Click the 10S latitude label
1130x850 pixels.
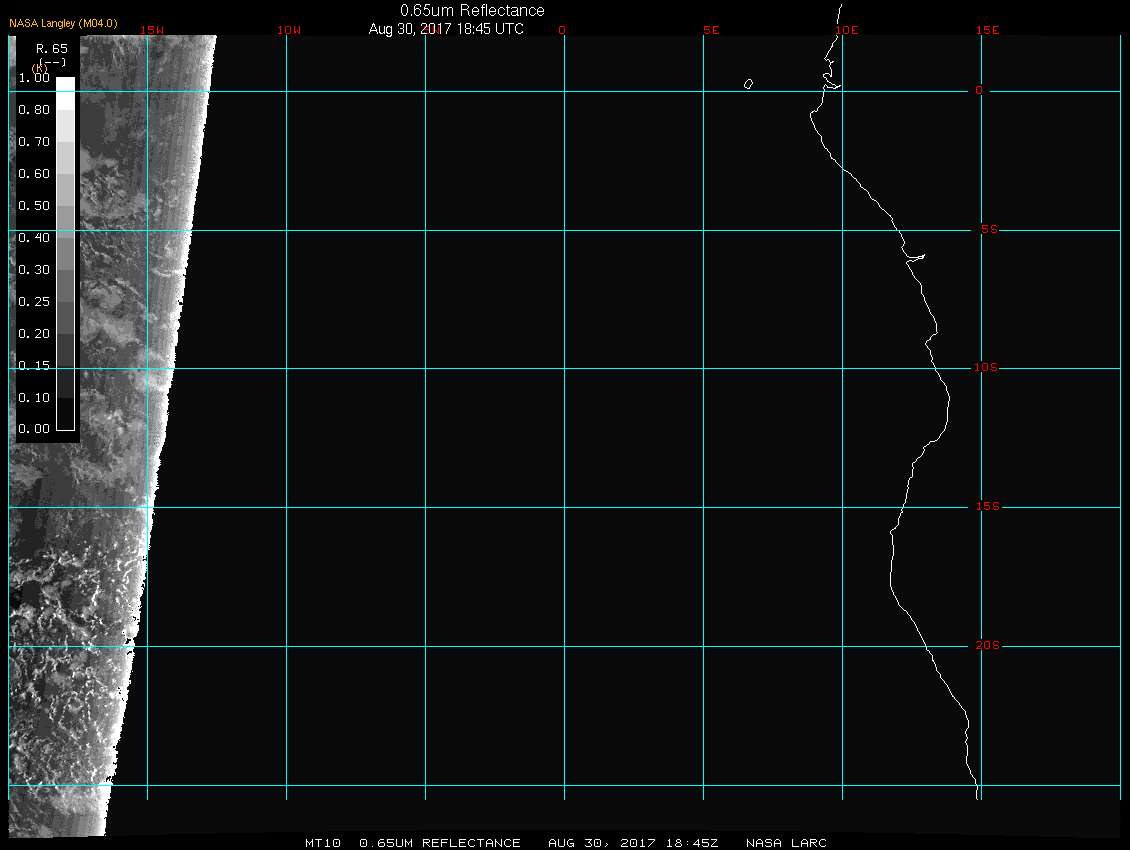(986, 368)
